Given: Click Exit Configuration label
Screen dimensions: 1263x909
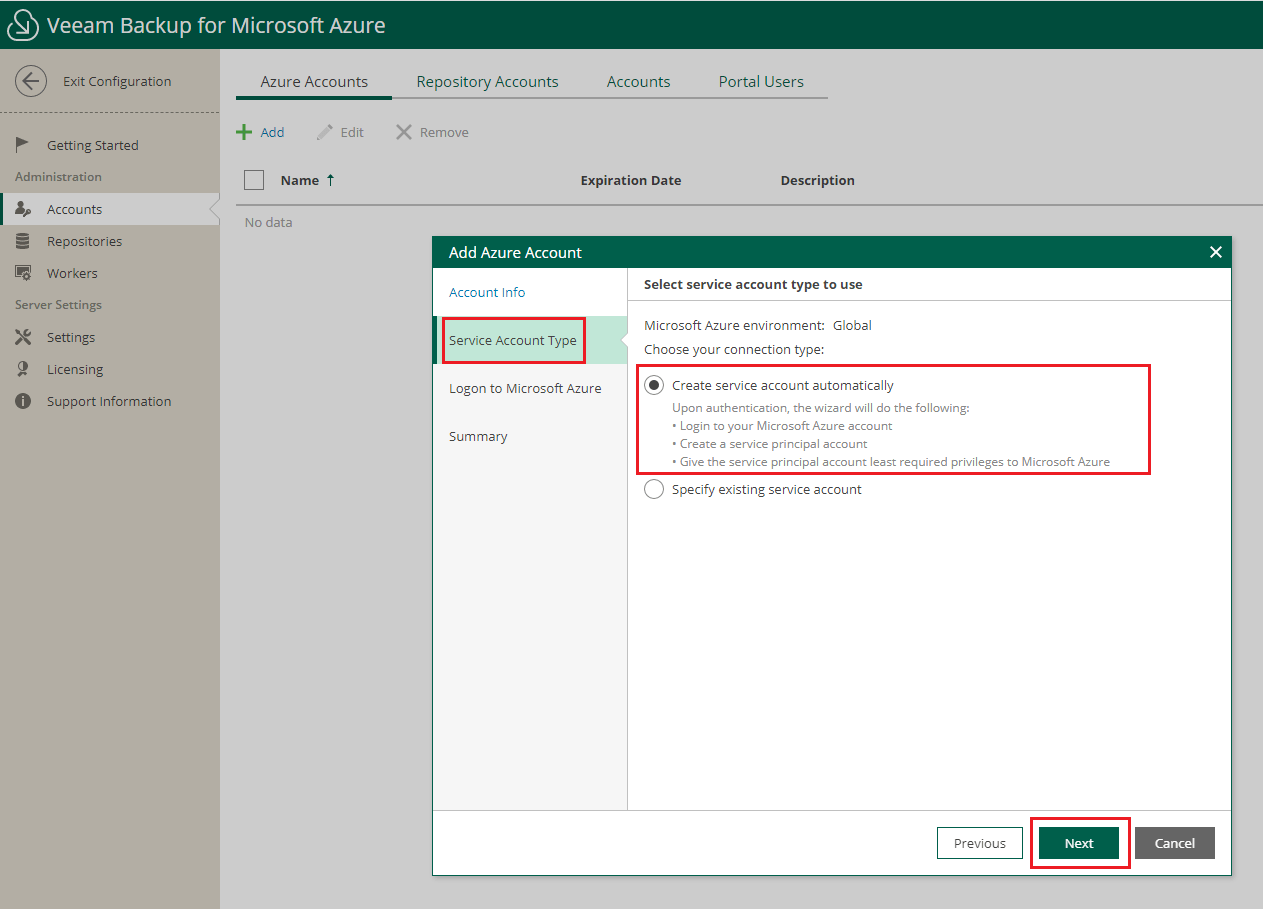Looking at the screenshot, I should 117,81.
